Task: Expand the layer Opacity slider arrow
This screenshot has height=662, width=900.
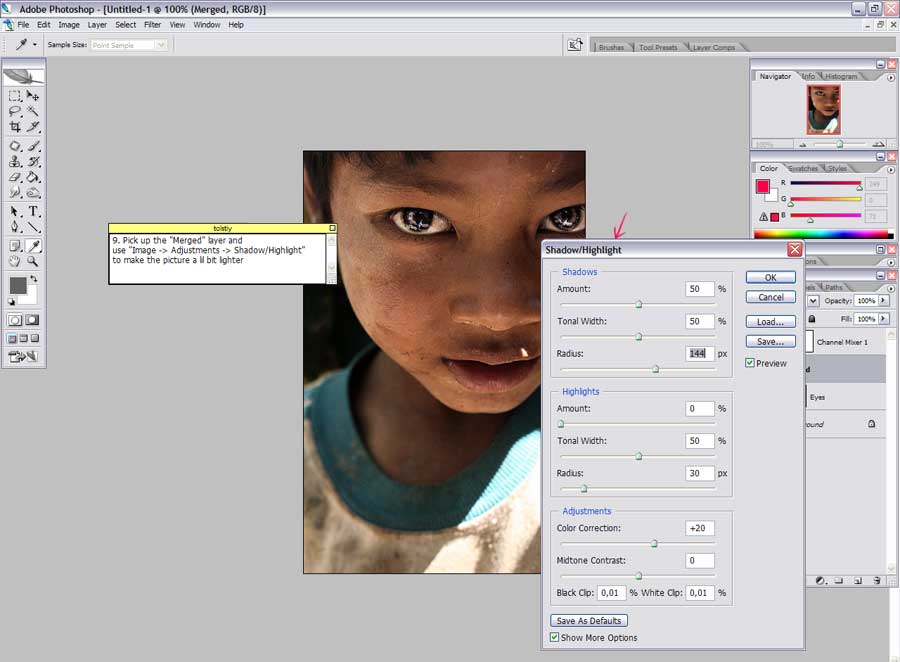Action: pyautogui.click(x=884, y=300)
